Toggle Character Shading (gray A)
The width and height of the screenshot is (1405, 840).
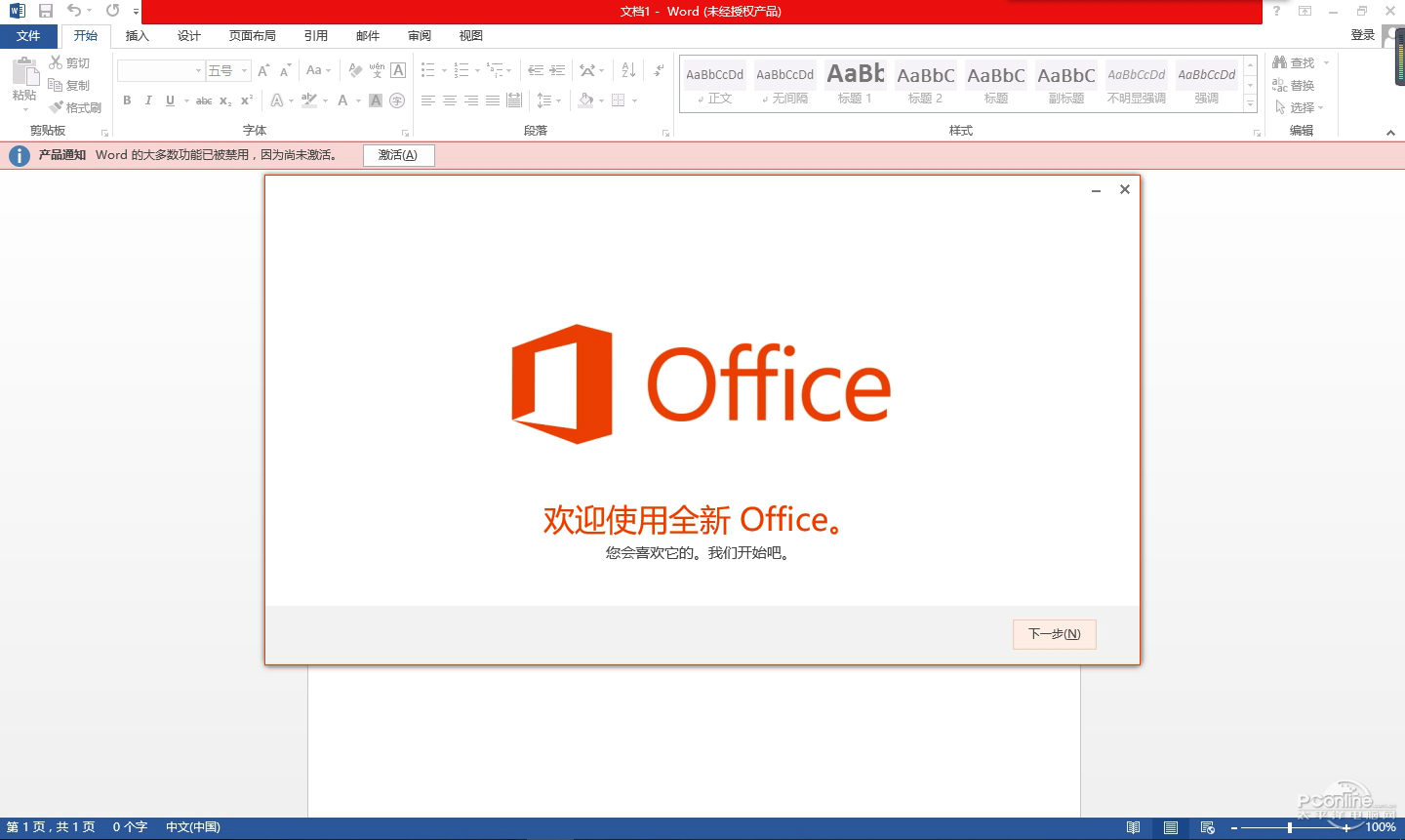pos(376,100)
